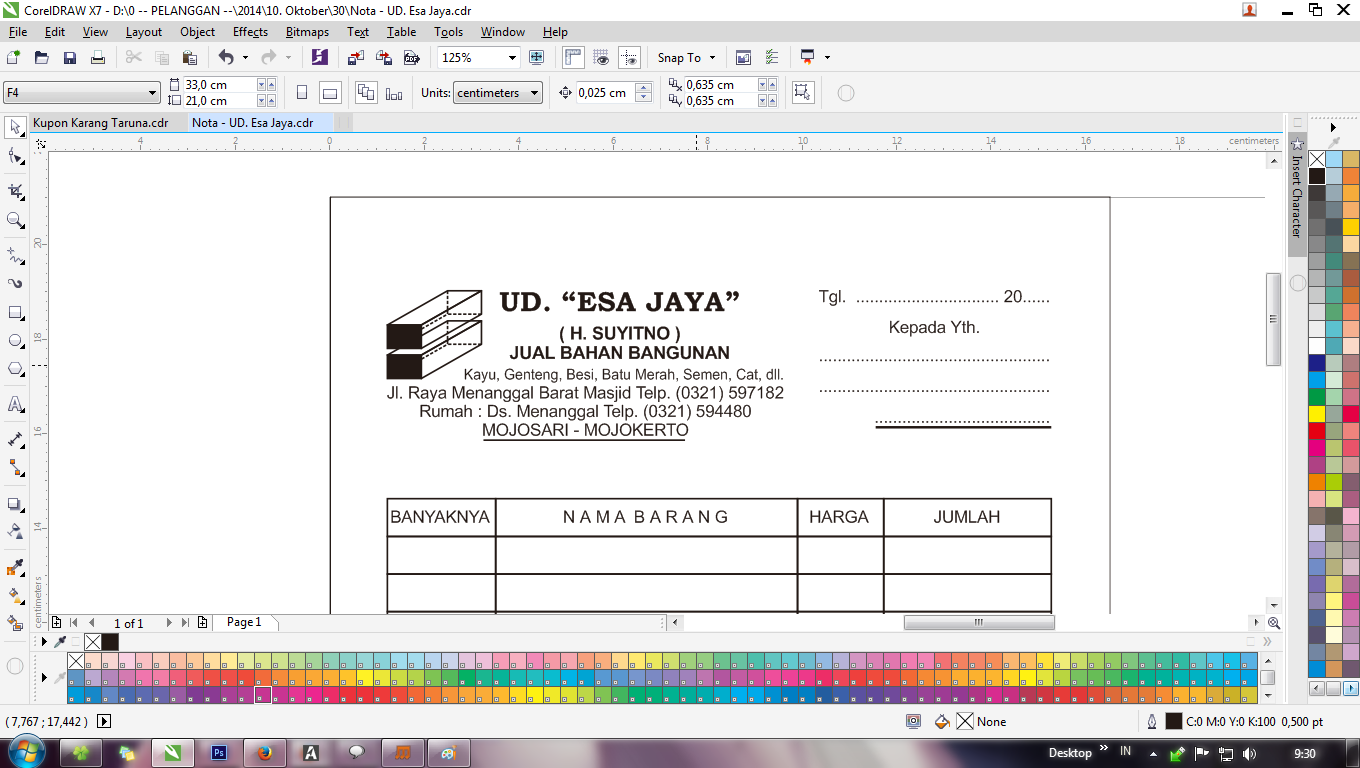Select the Ellipse tool
The image size is (1360, 768).
[14, 340]
